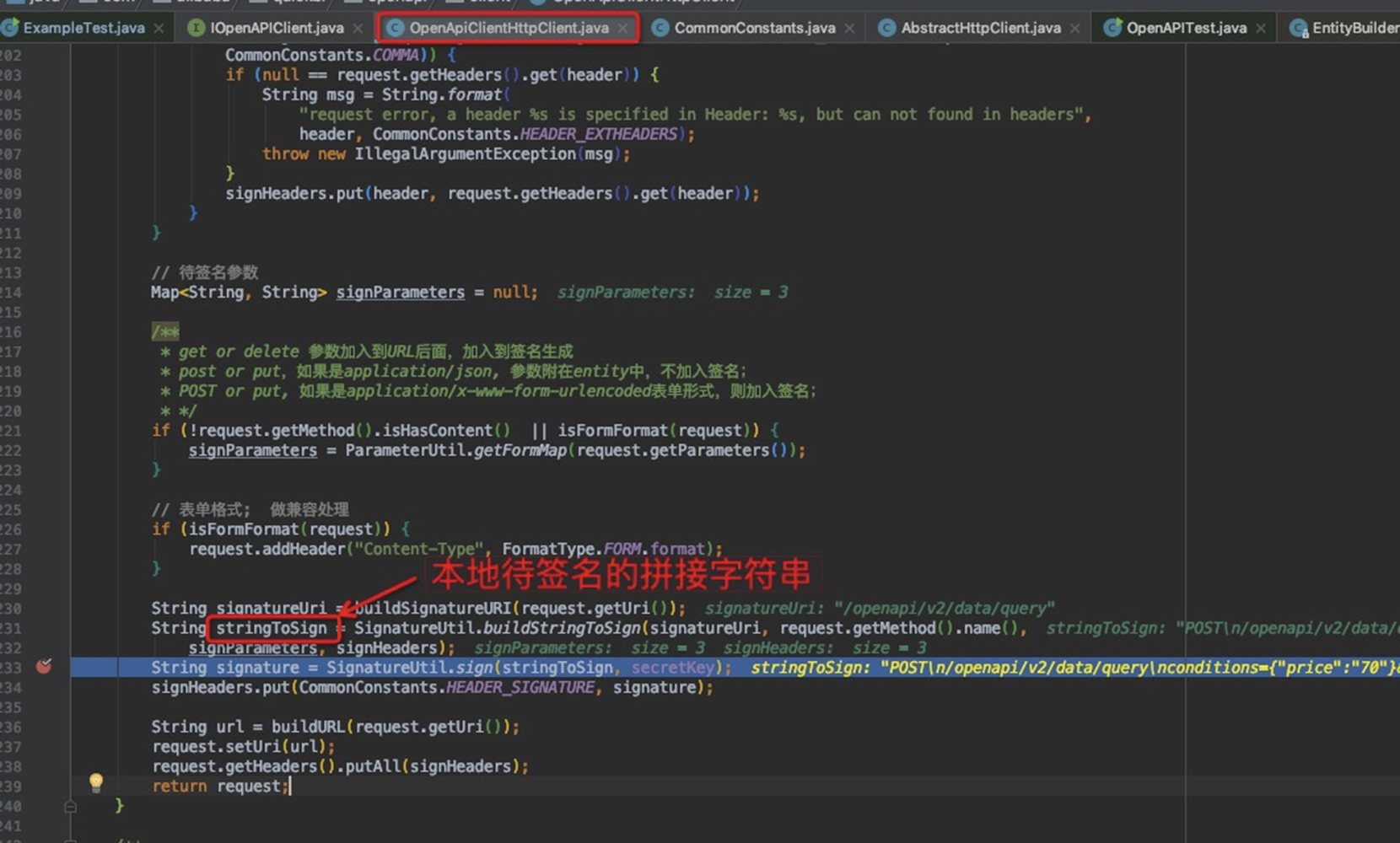1400x843 pixels.
Task: Click the test class icon on OpenAPITest.java tab
Action: [x=1112, y=28]
